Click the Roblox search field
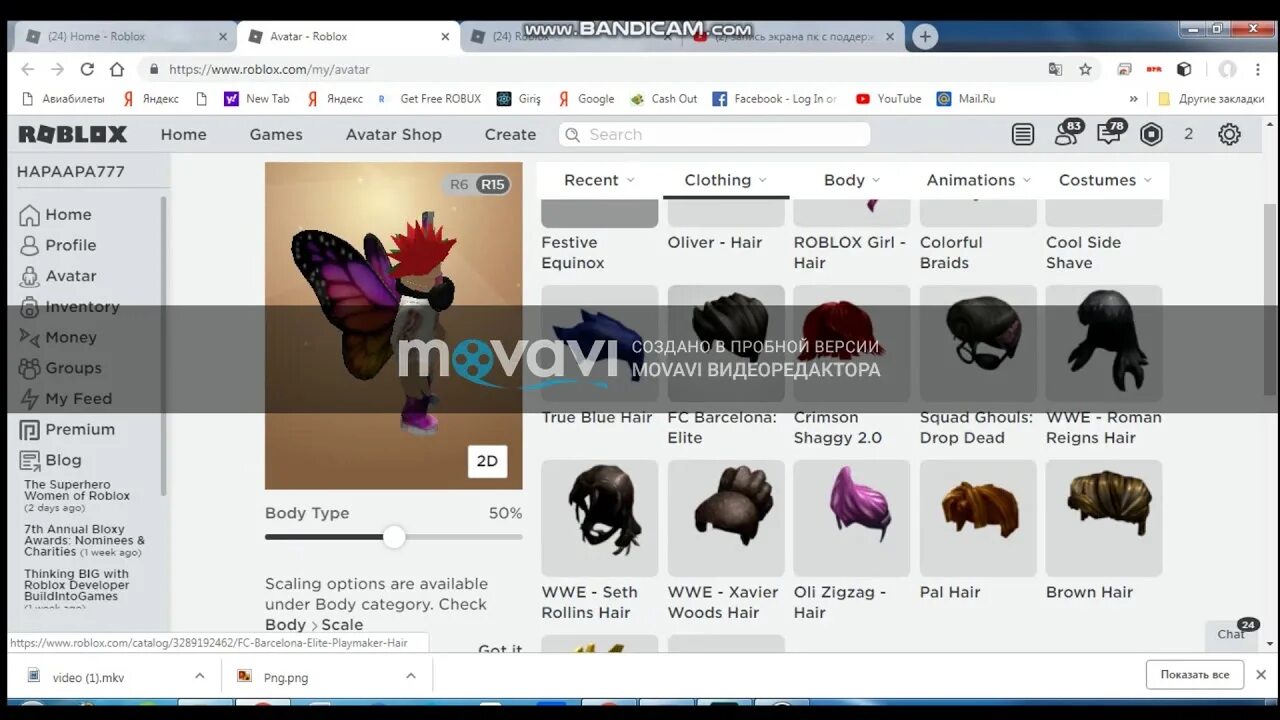This screenshot has width=1280, height=720. [x=714, y=134]
